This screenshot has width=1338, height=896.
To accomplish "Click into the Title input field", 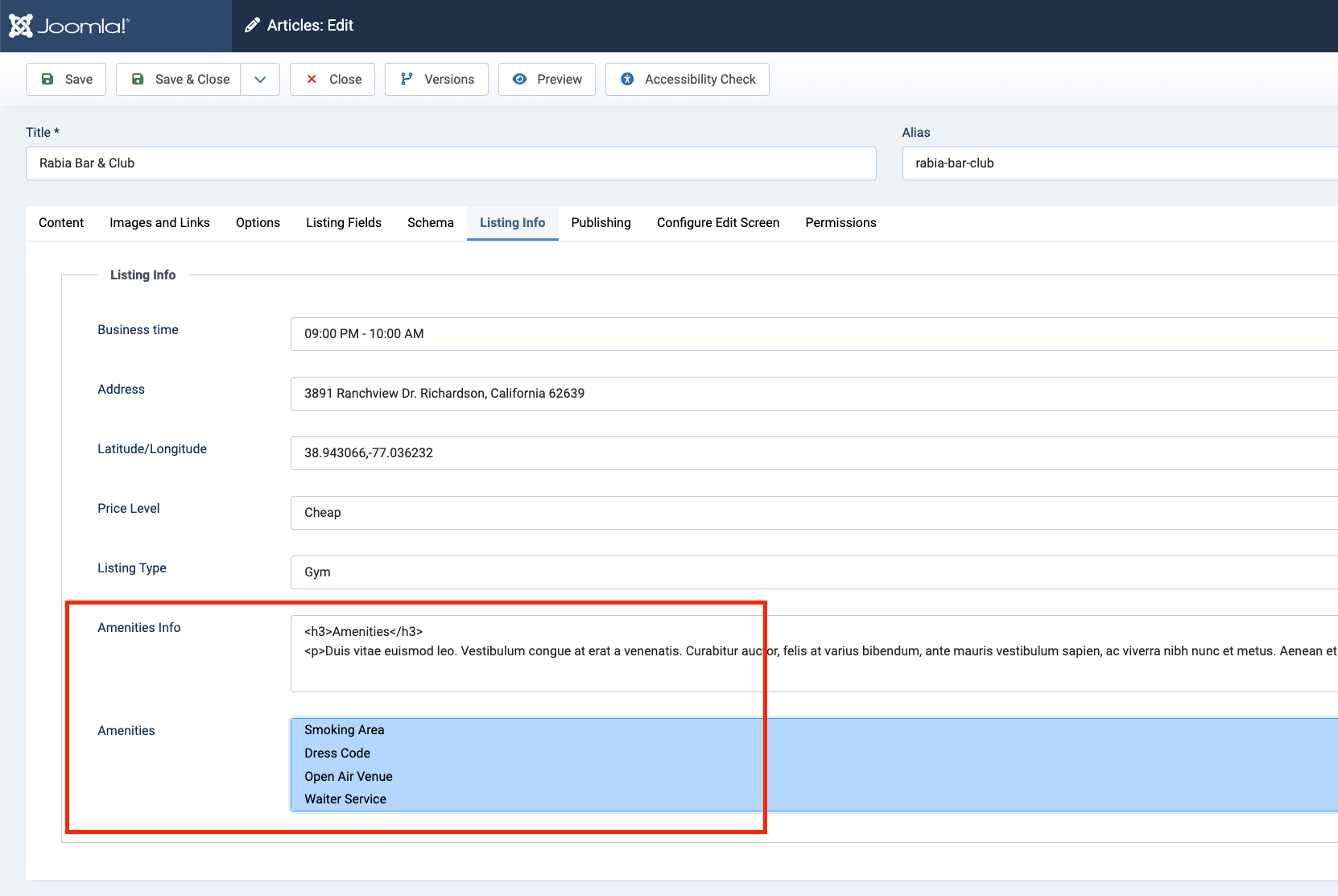I will [451, 163].
